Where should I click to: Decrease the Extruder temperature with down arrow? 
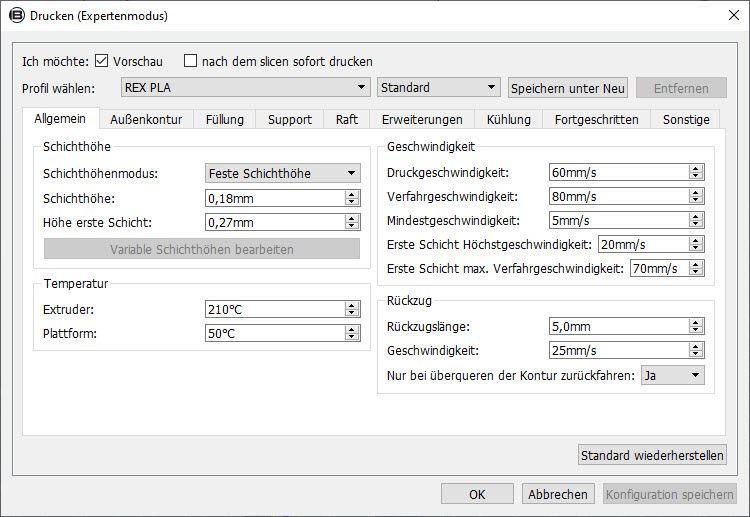352,313
